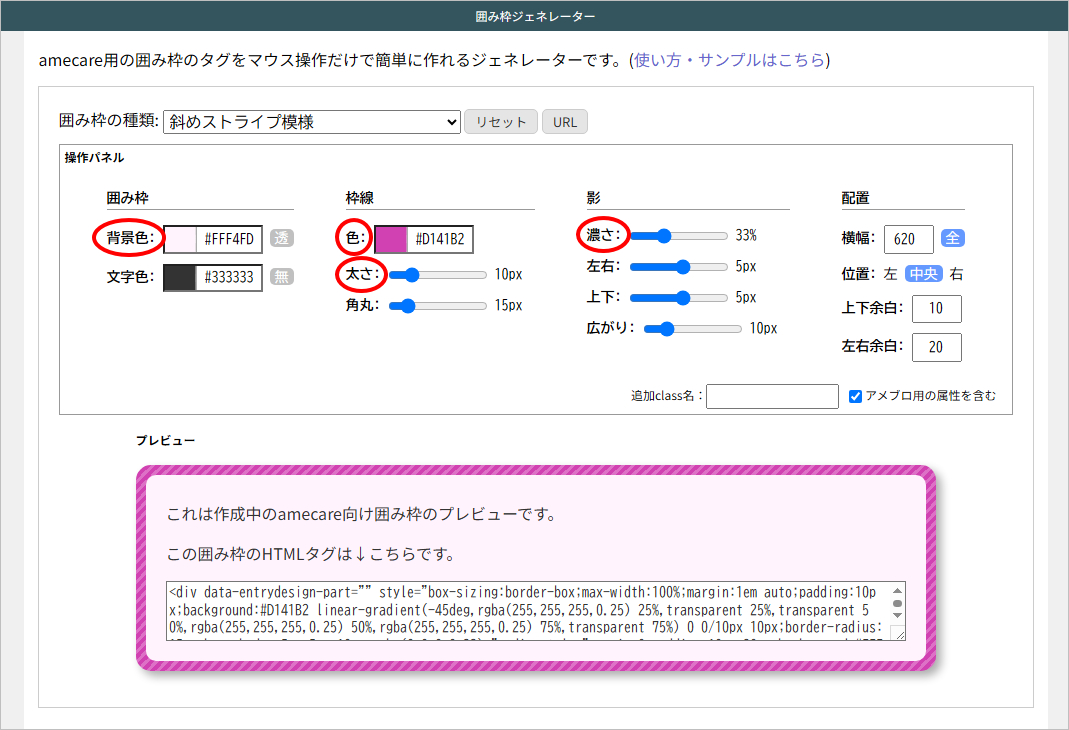Click the 透 transparent background button
Image resolution: width=1069 pixels, height=730 pixels.
[282, 239]
